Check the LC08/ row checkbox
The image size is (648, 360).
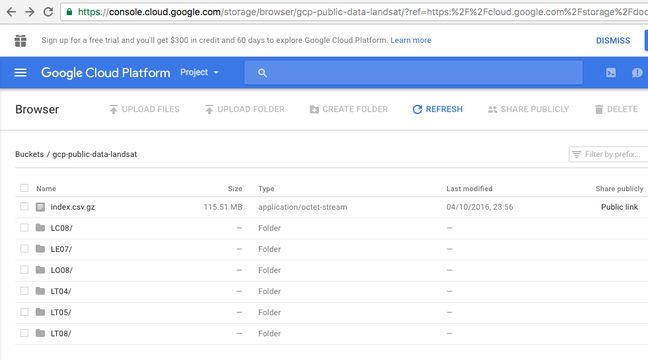pos(24,227)
